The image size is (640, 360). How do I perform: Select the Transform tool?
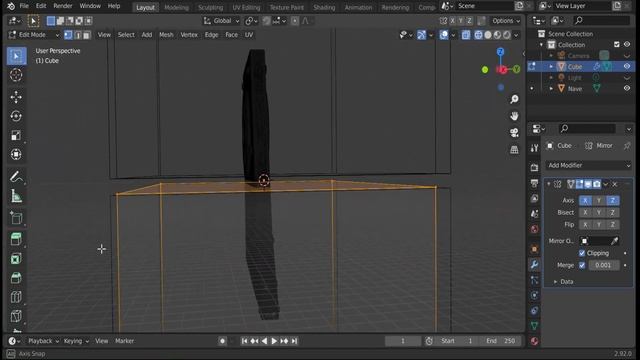pos(16,155)
